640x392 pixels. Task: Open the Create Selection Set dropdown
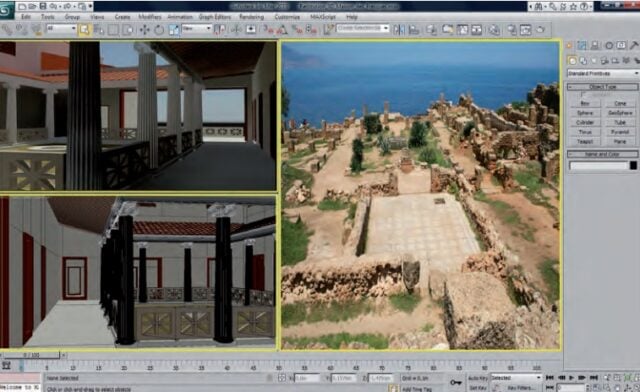tap(362, 28)
